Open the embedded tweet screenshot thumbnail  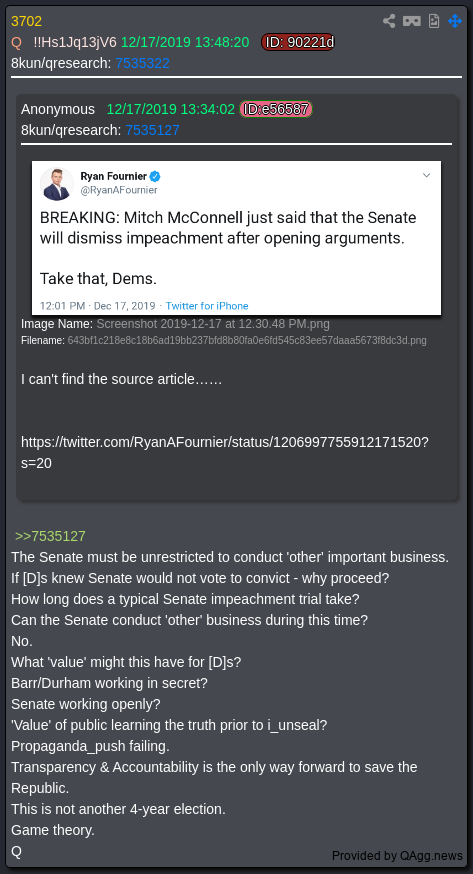(x=236, y=238)
